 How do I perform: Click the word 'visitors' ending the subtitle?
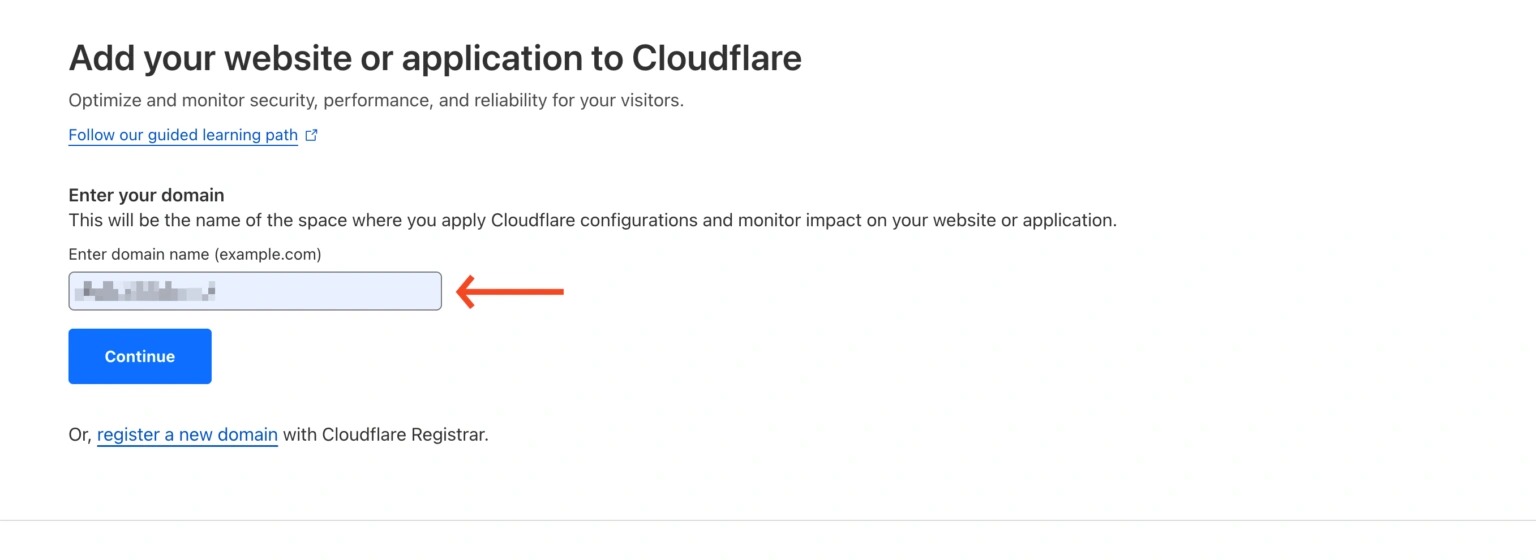651,100
